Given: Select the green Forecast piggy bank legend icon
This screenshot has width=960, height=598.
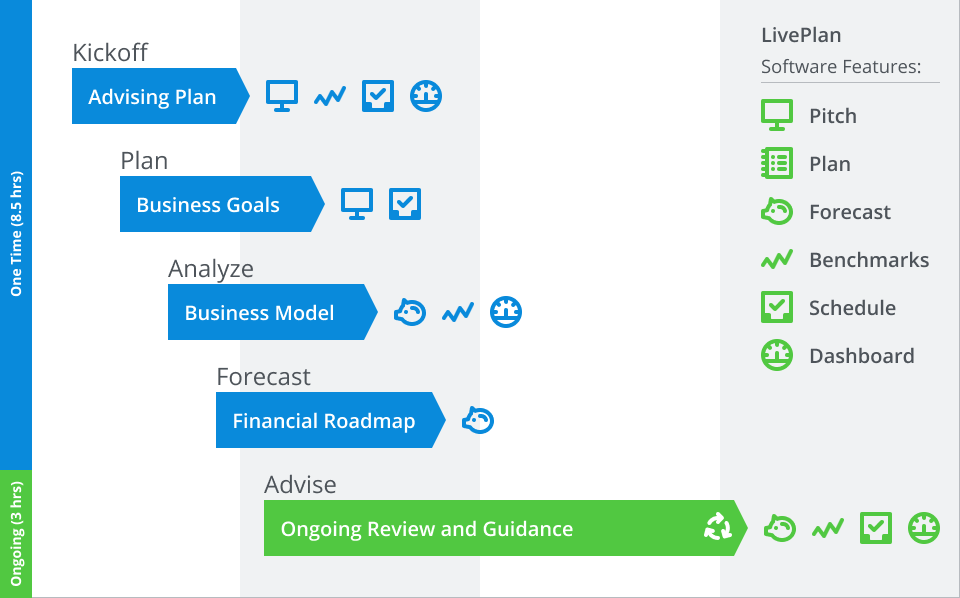Looking at the screenshot, I should pos(777,212).
